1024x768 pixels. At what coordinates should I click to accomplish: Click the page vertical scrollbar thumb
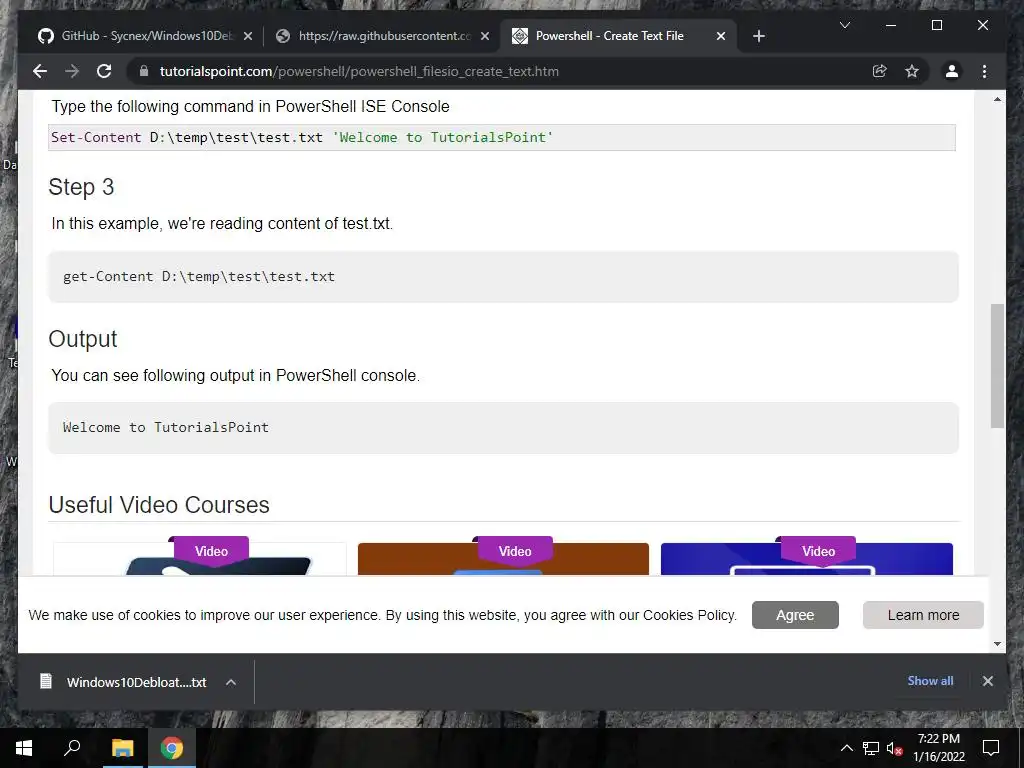[997, 366]
